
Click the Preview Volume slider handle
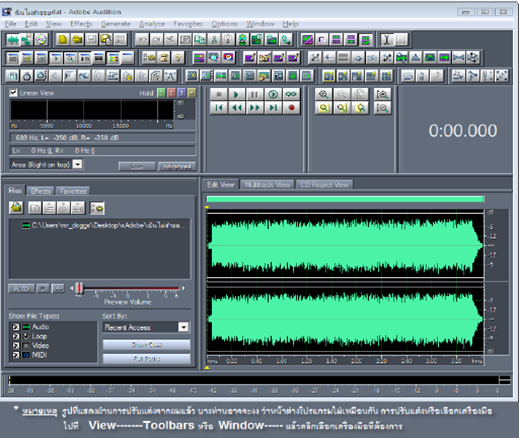point(79,288)
